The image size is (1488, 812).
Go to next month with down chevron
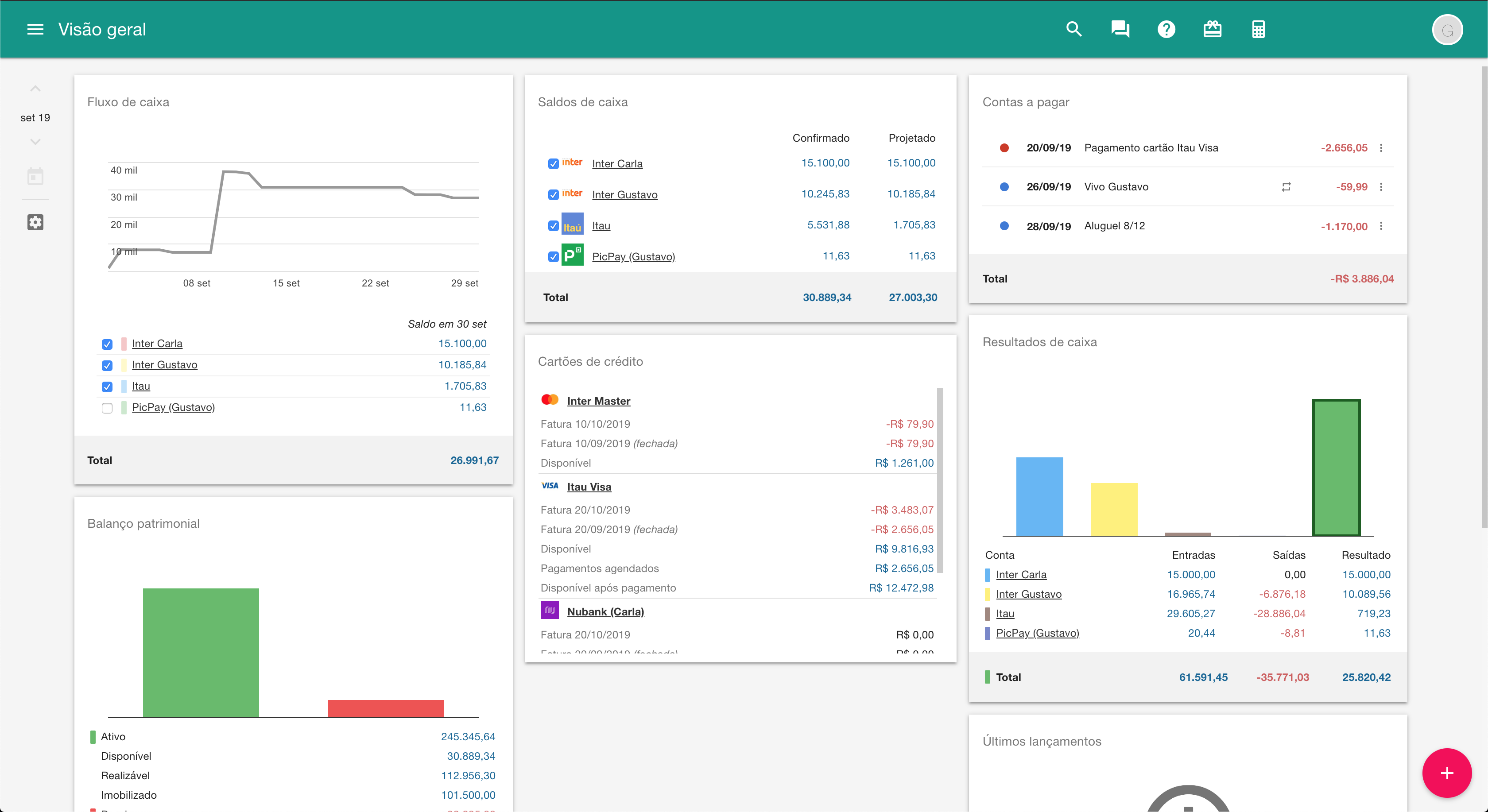coord(35,142)
